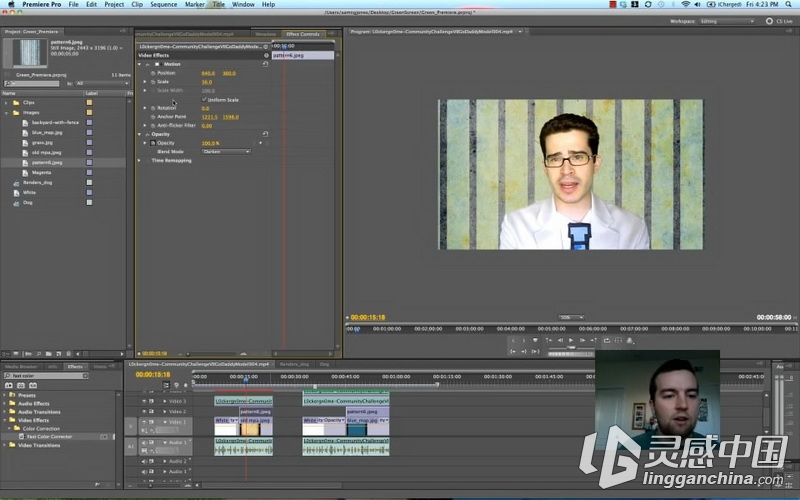Reset the Motion effect parameters
The image size is (800, 500).
tap(265, 64)
